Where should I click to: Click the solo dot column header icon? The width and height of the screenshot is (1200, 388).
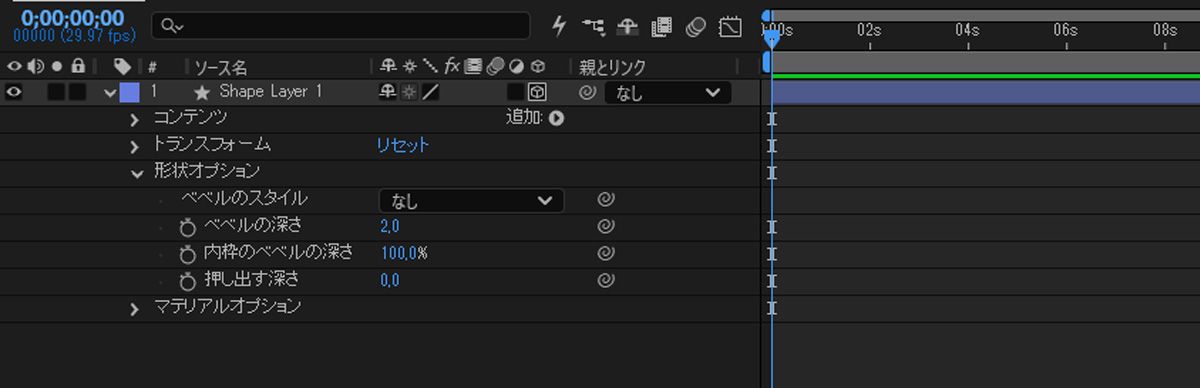coord(58,67)
